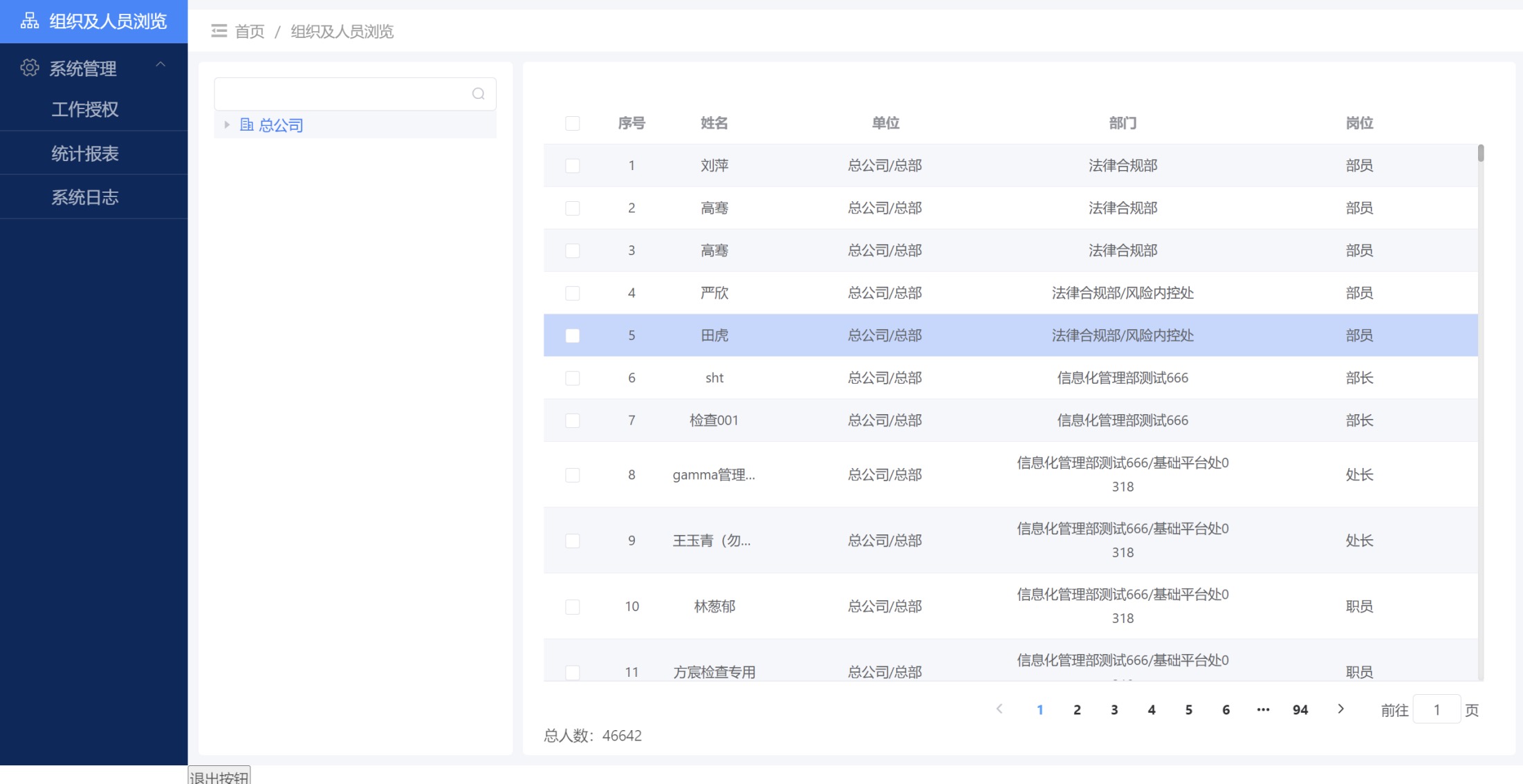Image resolution: width=1523 pixels, height=784 pixels.
Task: Click the name cell 刘萍
Action: click(714, 165)
